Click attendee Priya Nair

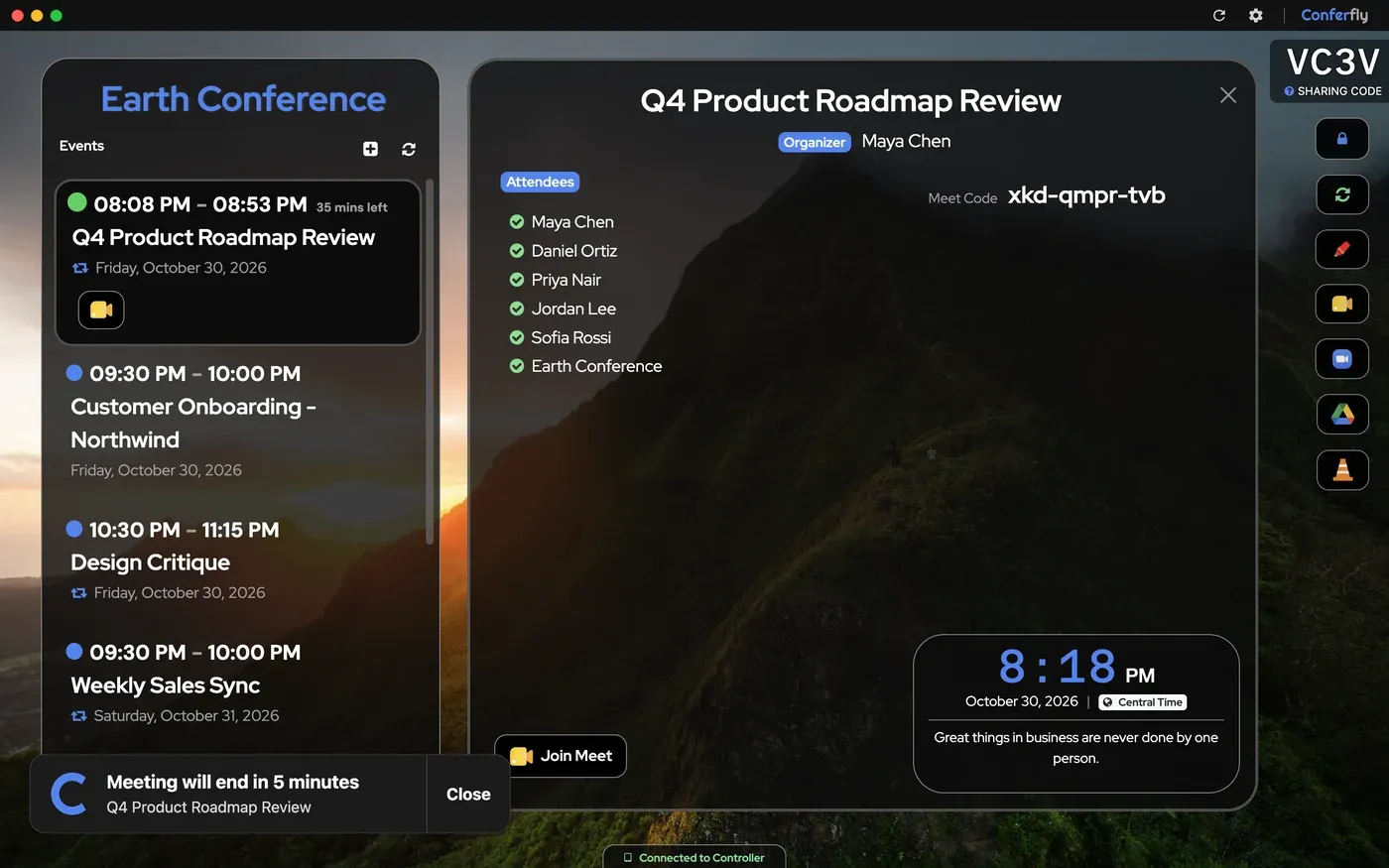click(567, 280)
